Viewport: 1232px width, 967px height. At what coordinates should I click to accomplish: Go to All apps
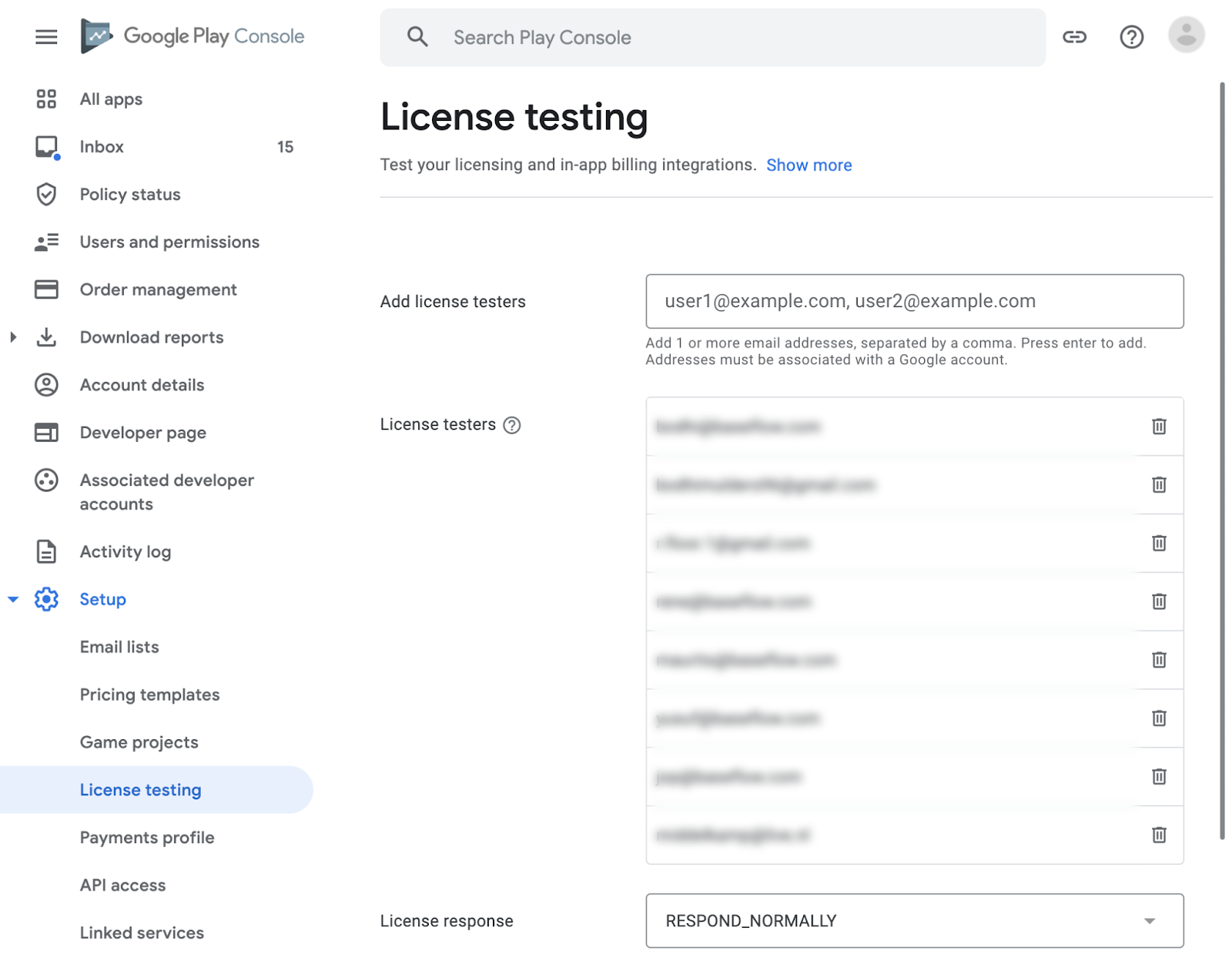coord(111,99)
